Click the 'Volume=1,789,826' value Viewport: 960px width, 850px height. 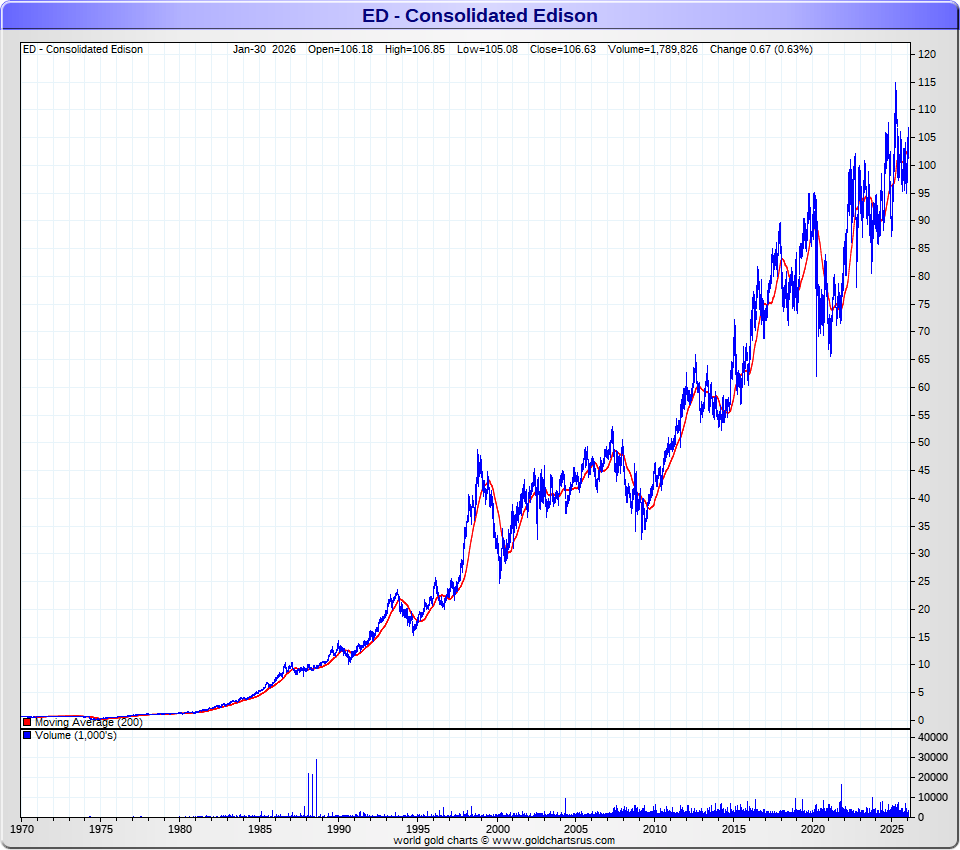point(653,50)
